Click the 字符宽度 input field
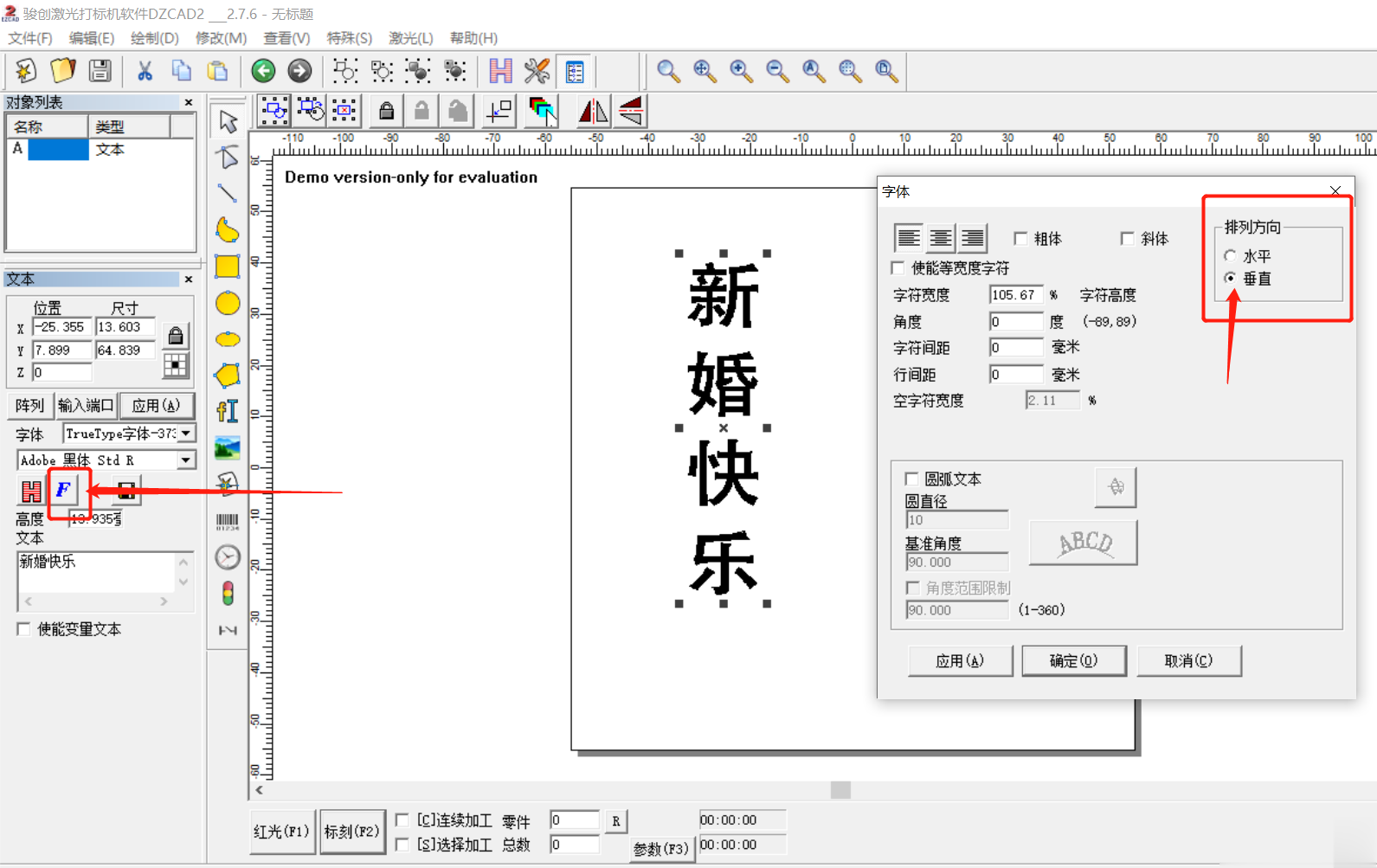 [x=1015, y=295]
